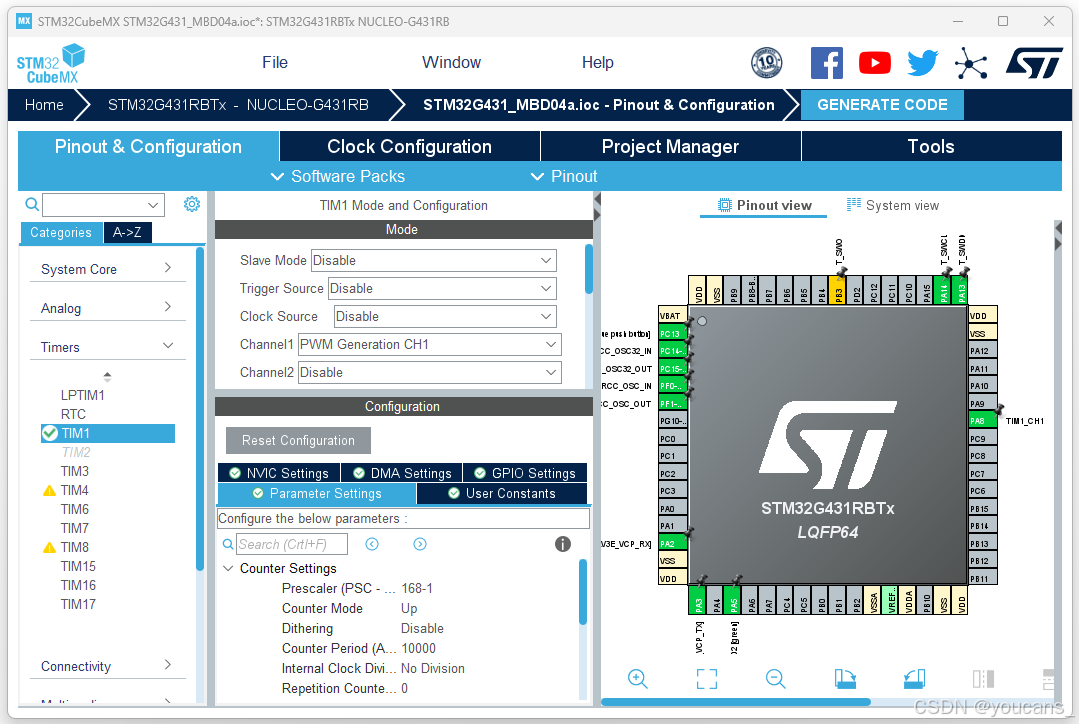Rotate the chip view counterclockwise
1079x724 pixels.
[x=915, y=679]
